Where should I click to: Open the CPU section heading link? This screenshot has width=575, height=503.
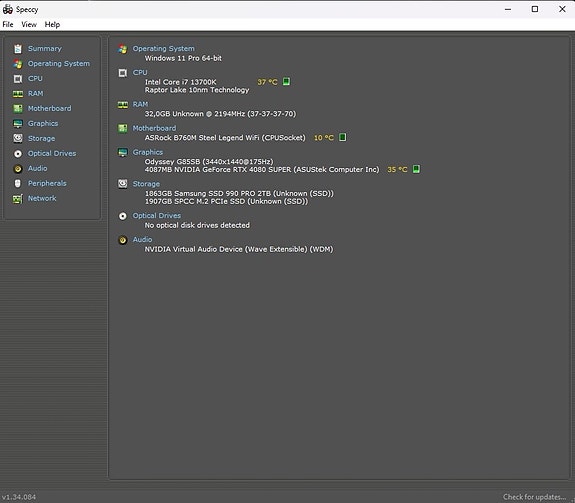[140, 73]
